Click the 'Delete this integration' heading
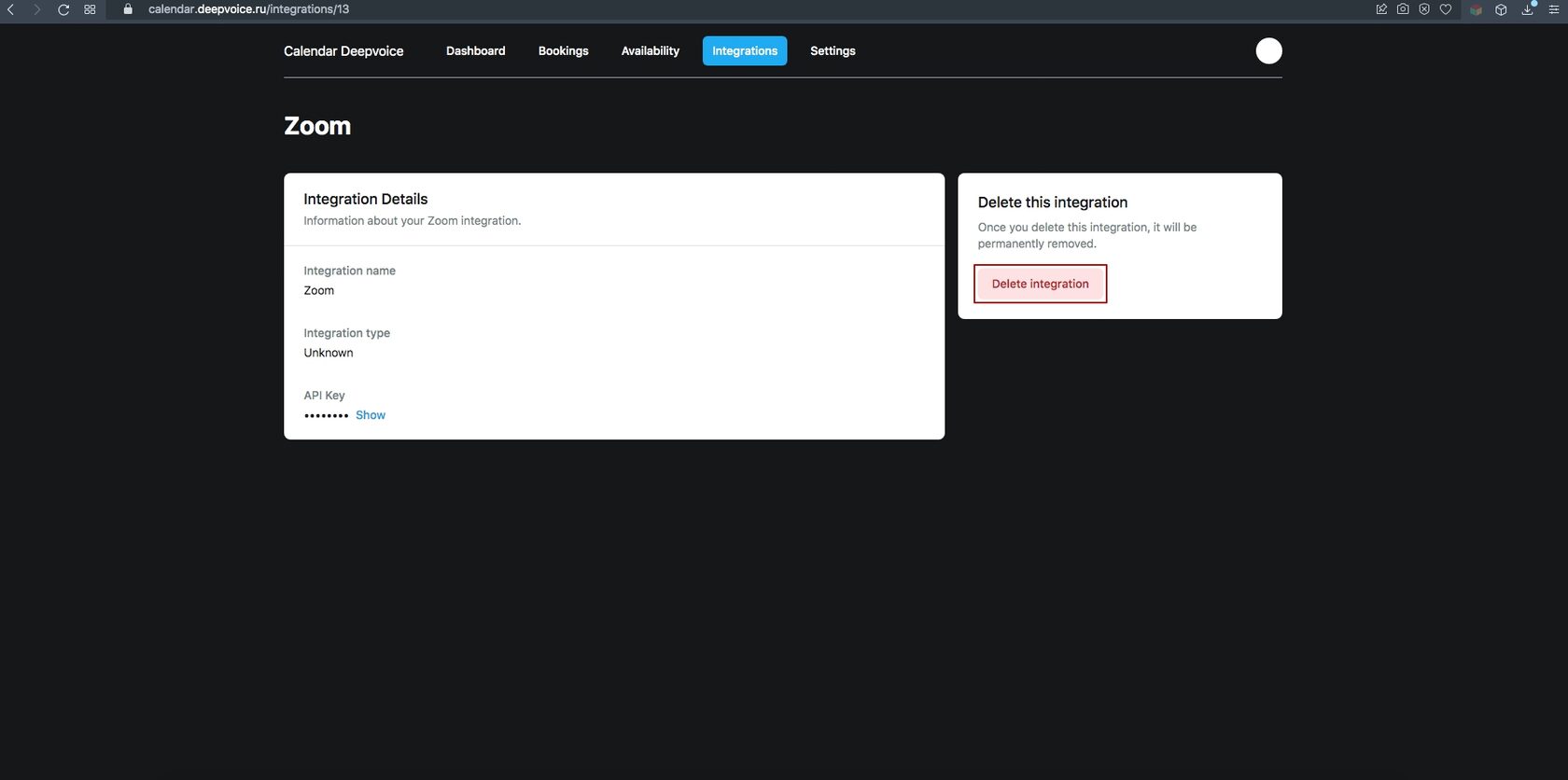 pyautogui.click(x=1053, y=202)
